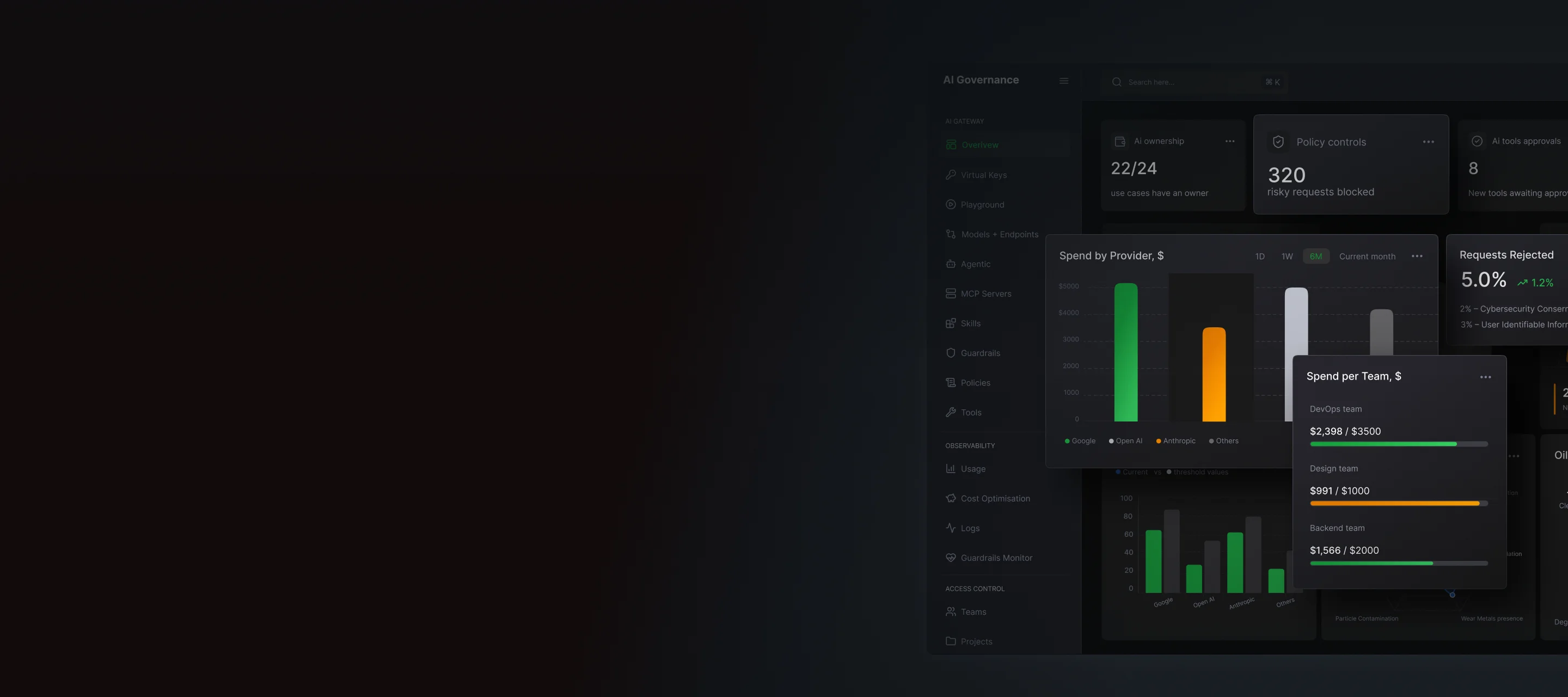Open the Usage chart icon
This screenshot has width=1568, height=697.
[950, 468]
